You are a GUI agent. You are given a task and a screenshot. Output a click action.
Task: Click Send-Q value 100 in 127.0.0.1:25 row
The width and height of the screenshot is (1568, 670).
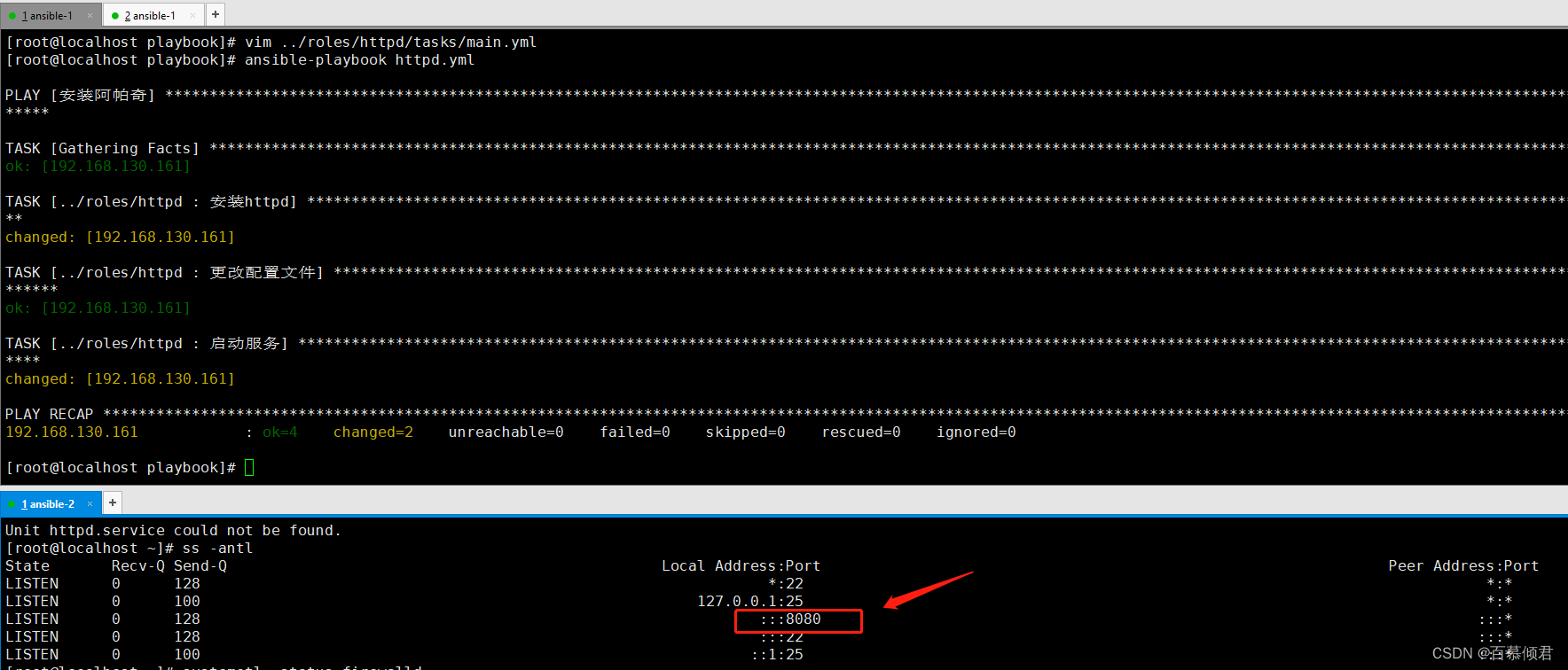187,601
